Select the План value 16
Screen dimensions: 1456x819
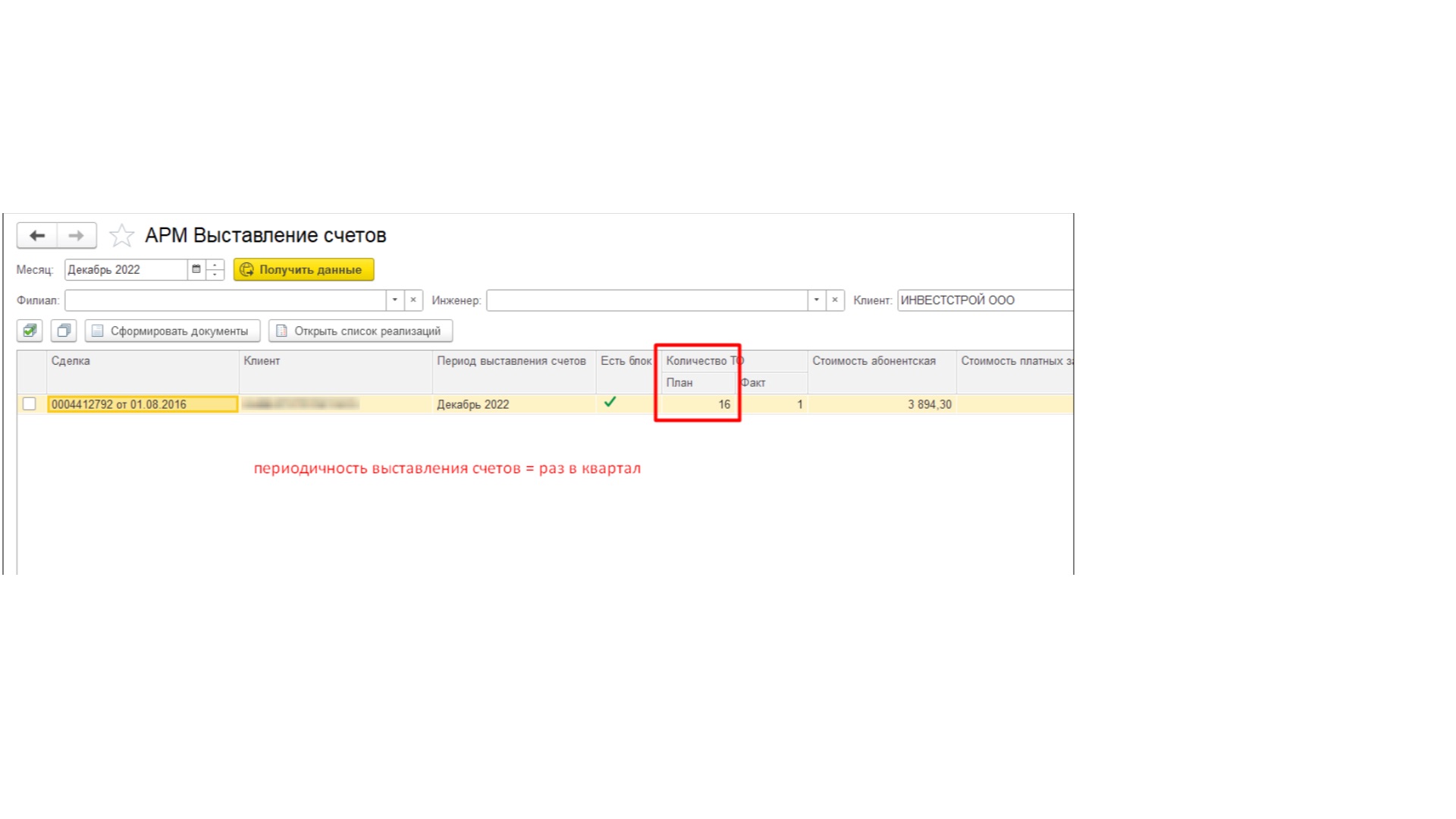(x=698, y=404)
